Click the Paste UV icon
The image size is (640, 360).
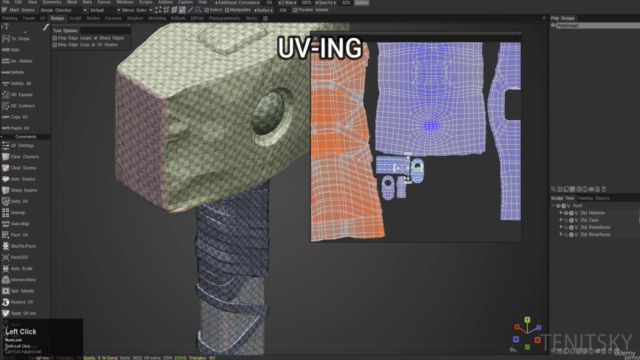pos(5,128)
